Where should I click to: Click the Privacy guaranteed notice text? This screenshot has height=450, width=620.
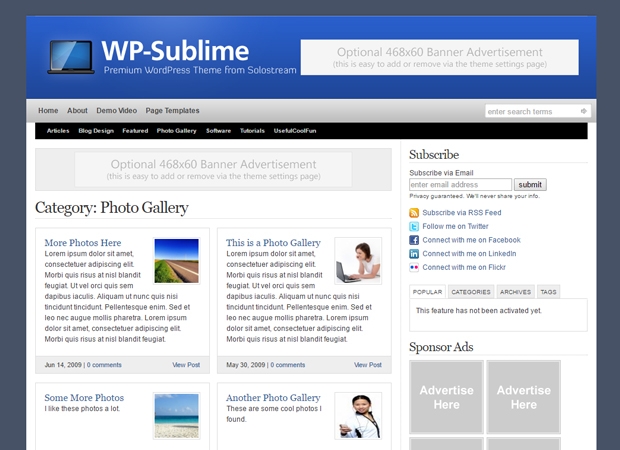click(474, 196)
